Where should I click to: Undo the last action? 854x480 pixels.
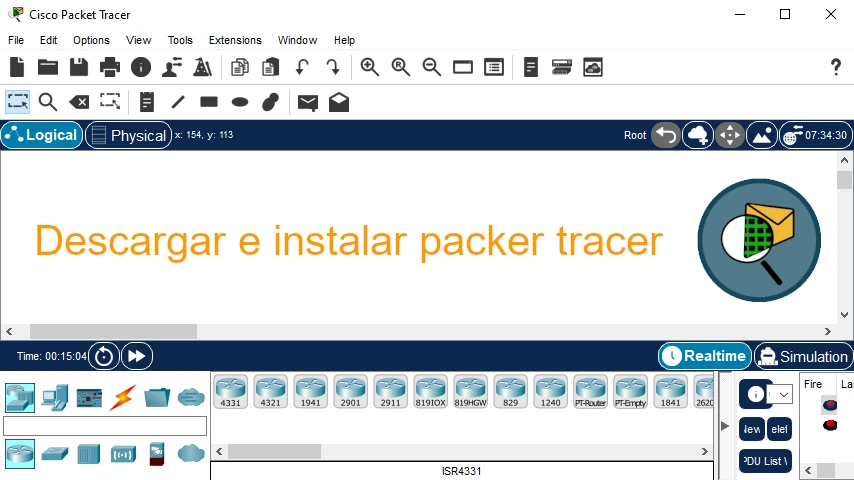[302, 67]
